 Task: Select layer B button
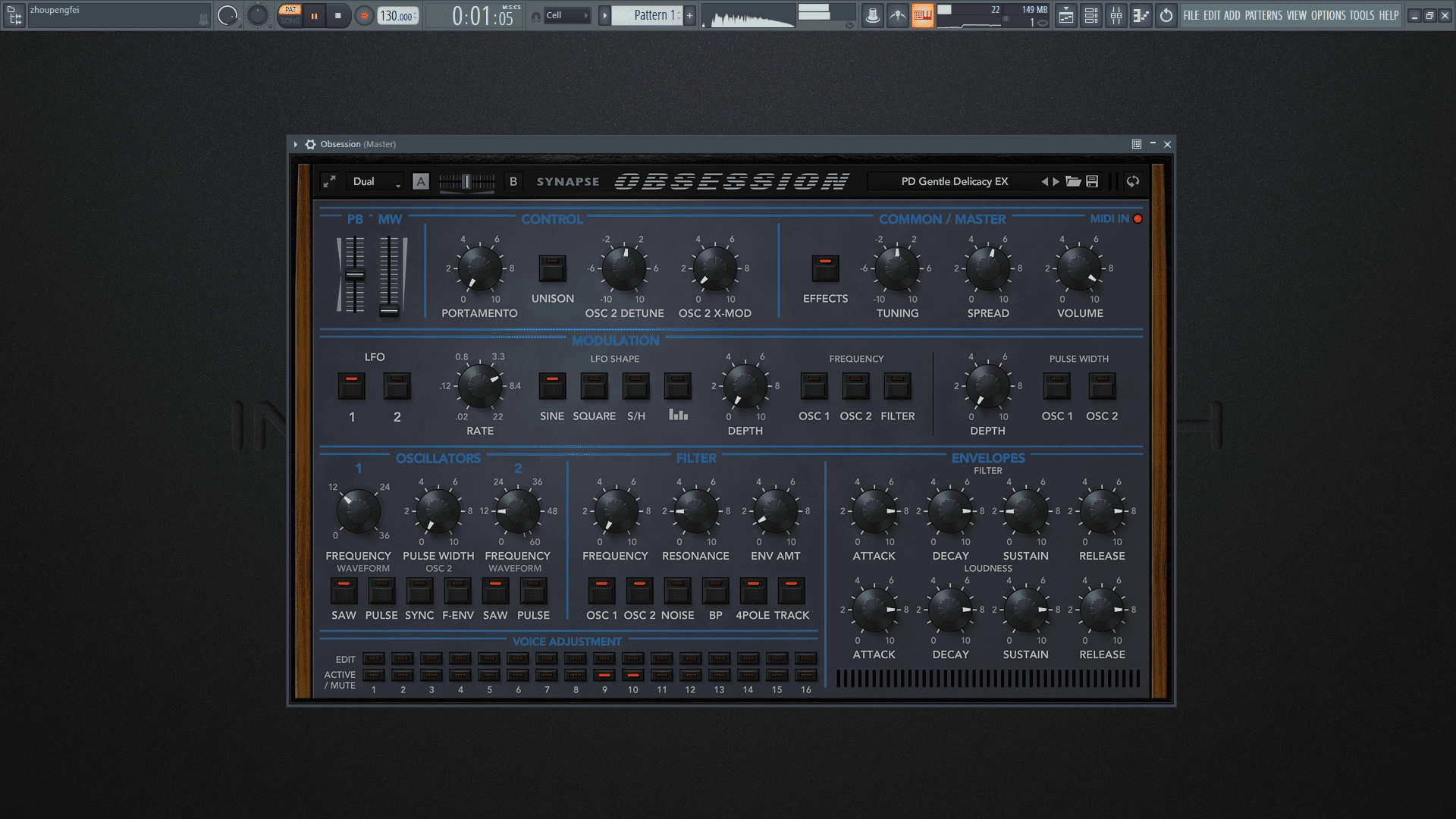(513, 181)
